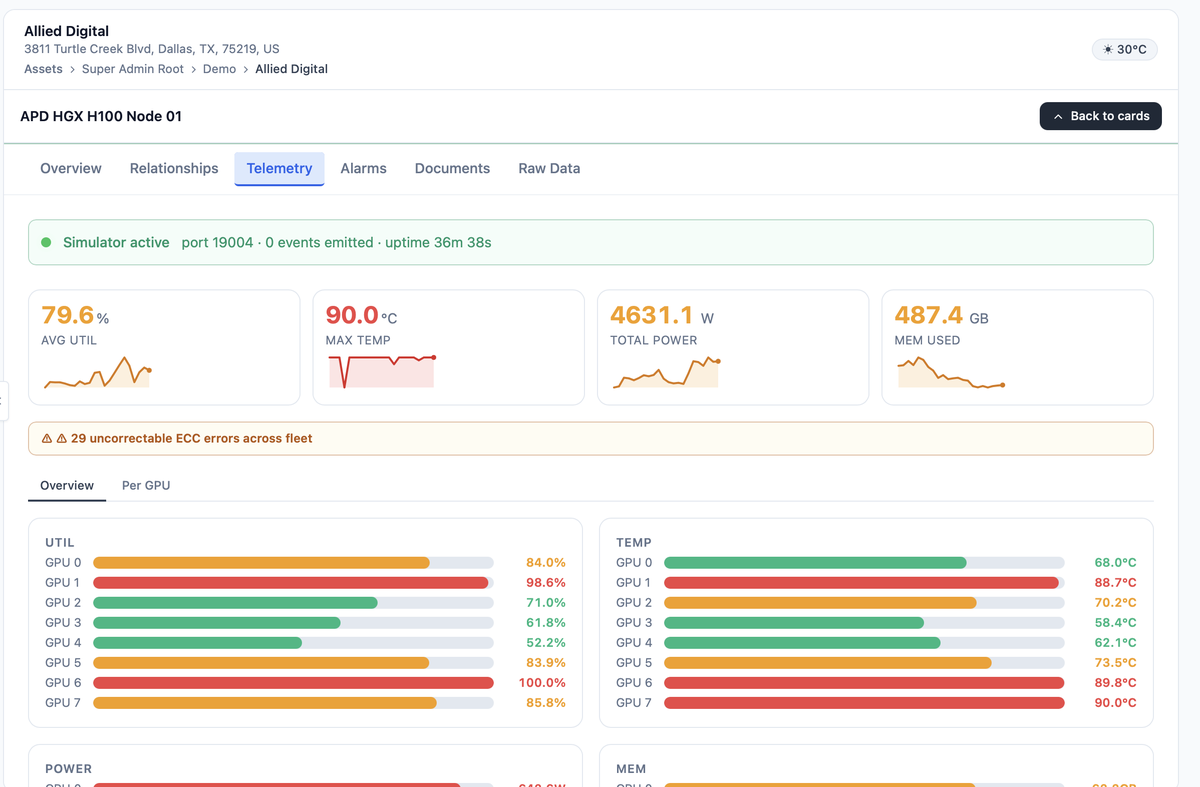Open the Overview main tab

pyautogui.click(x=71, y=168)
